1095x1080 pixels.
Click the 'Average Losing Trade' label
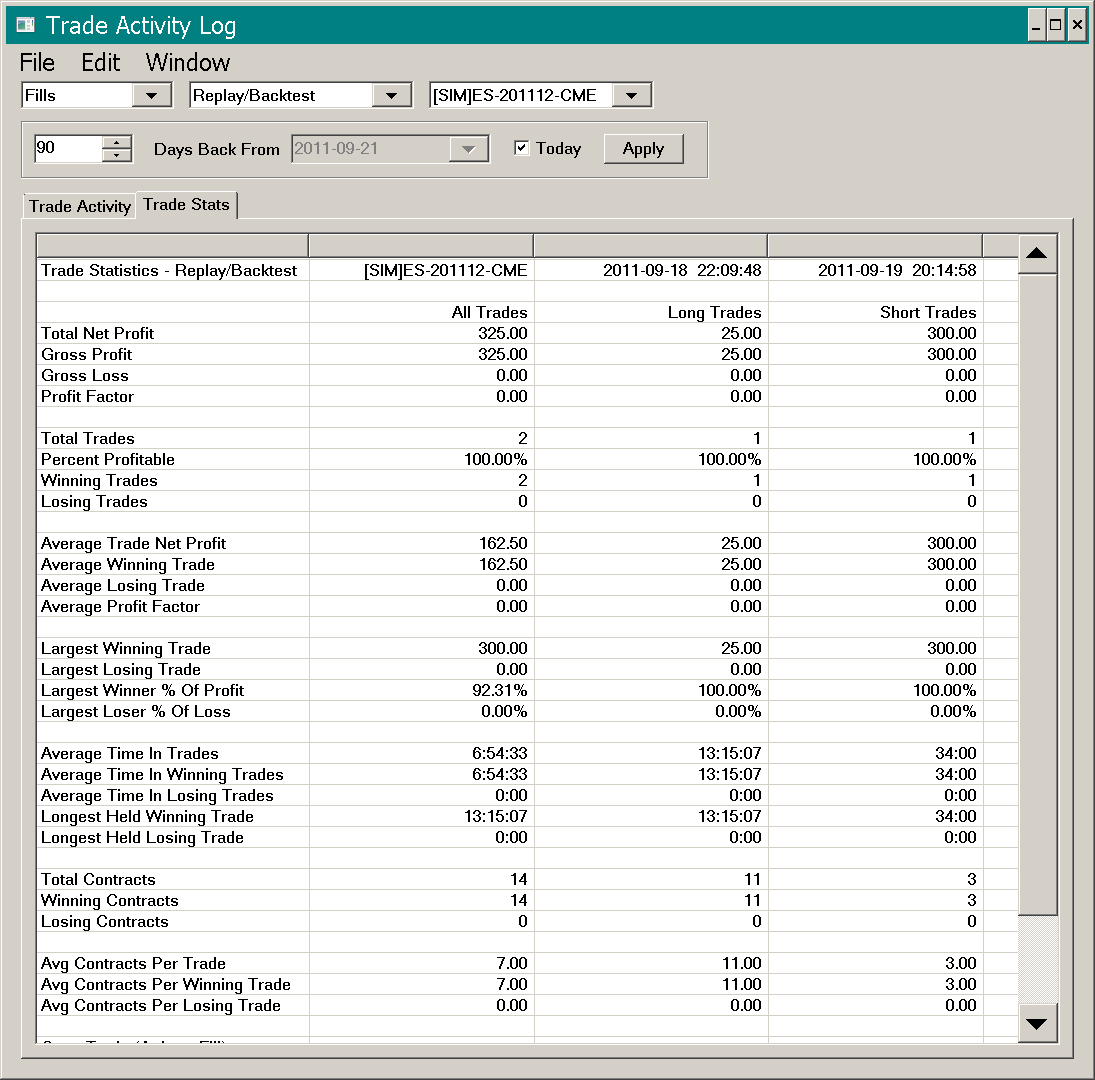point(123,585)
